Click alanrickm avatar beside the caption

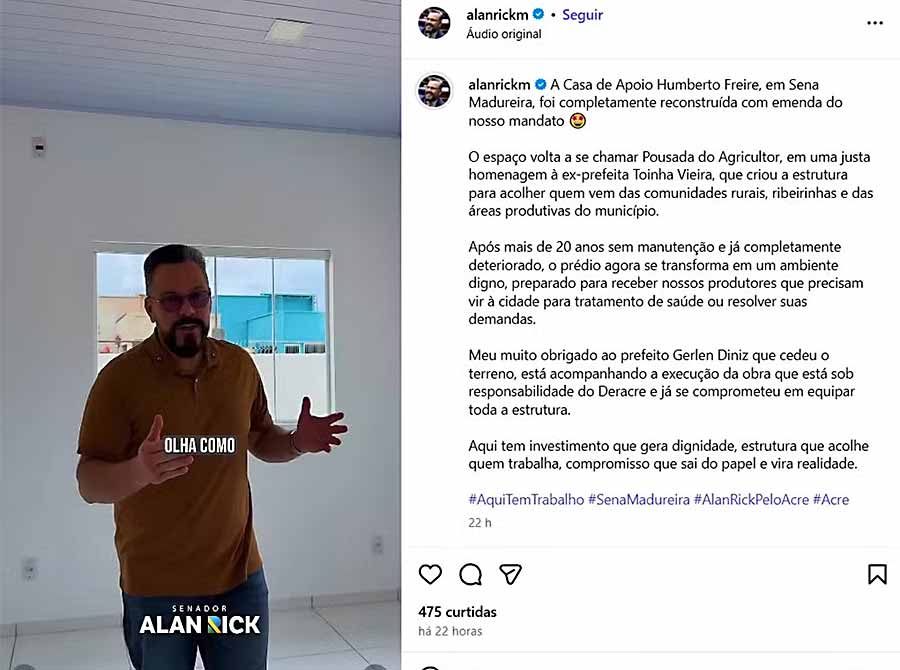tap(434, 91)
